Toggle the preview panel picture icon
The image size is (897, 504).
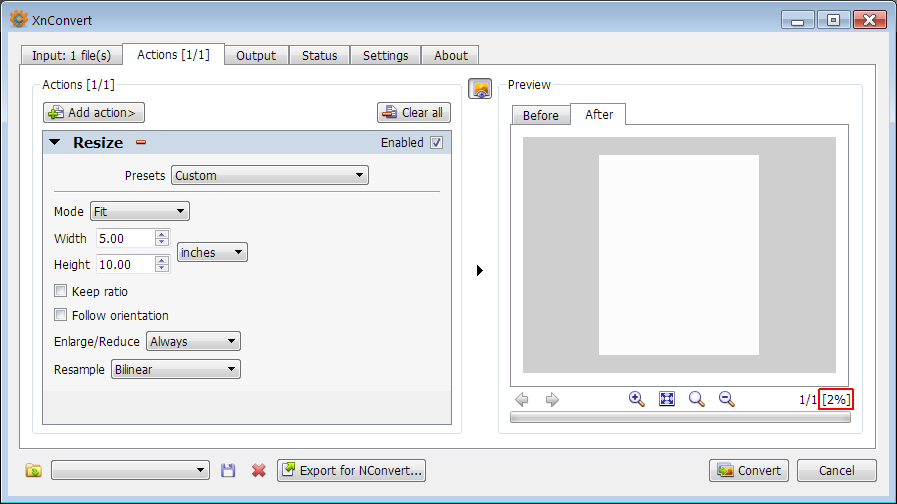[480, 89]
